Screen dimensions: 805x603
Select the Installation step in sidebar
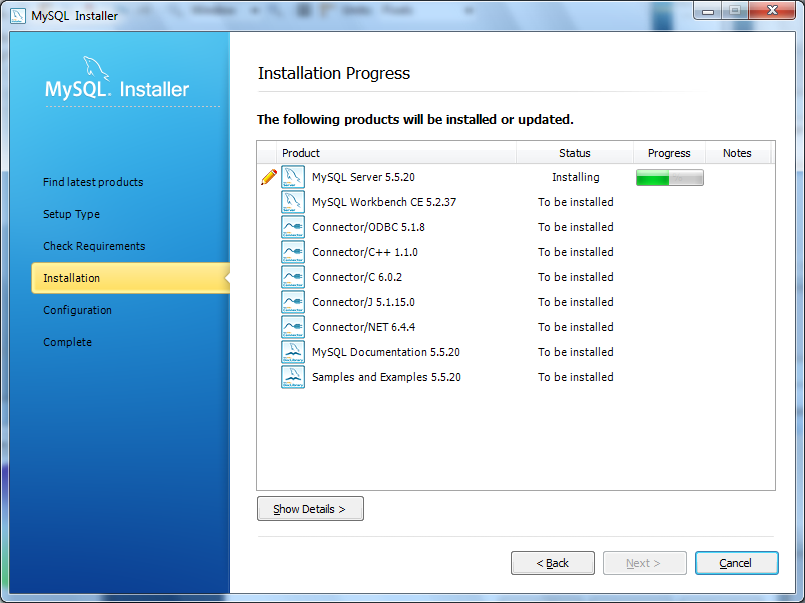click(130, 278)
